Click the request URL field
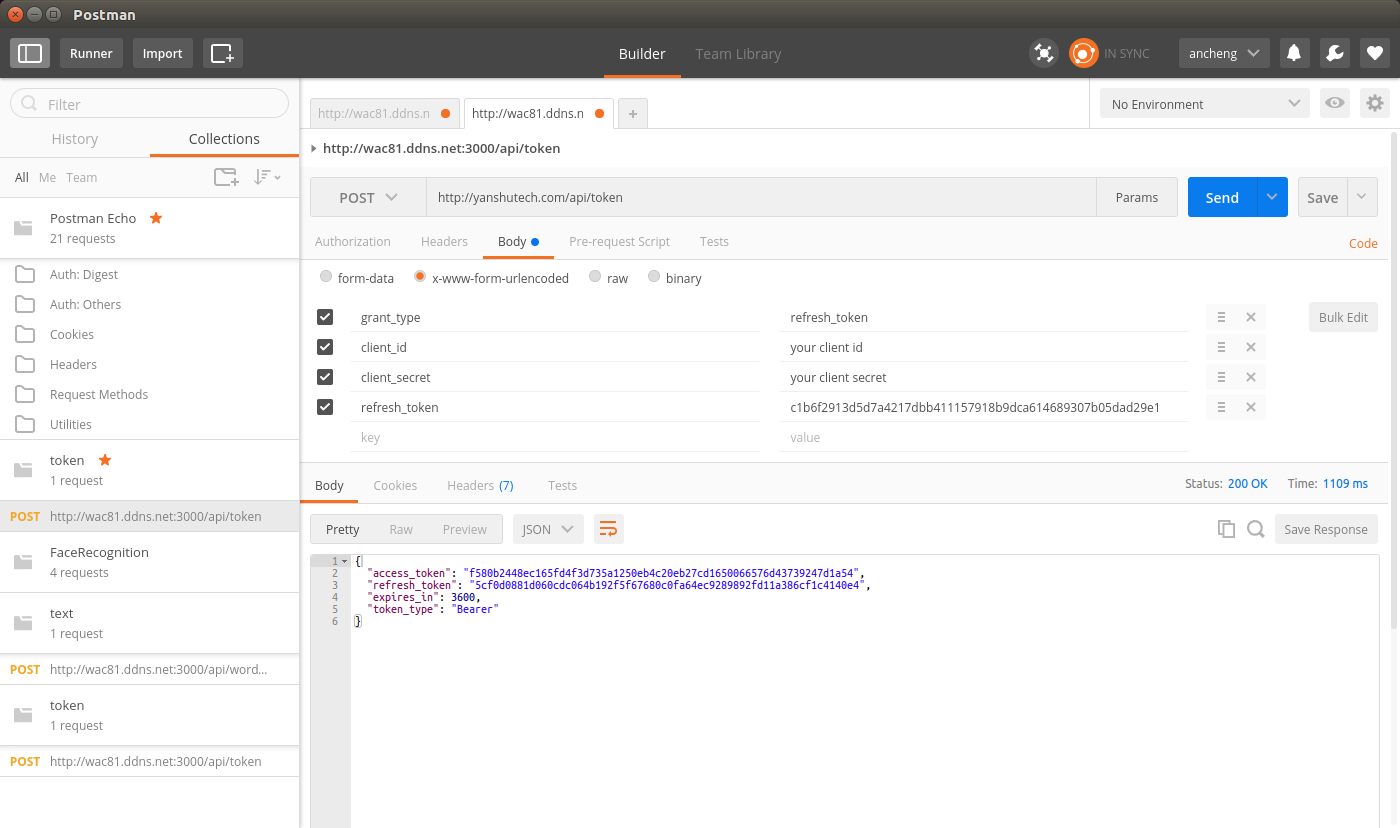 pos(761,197)
